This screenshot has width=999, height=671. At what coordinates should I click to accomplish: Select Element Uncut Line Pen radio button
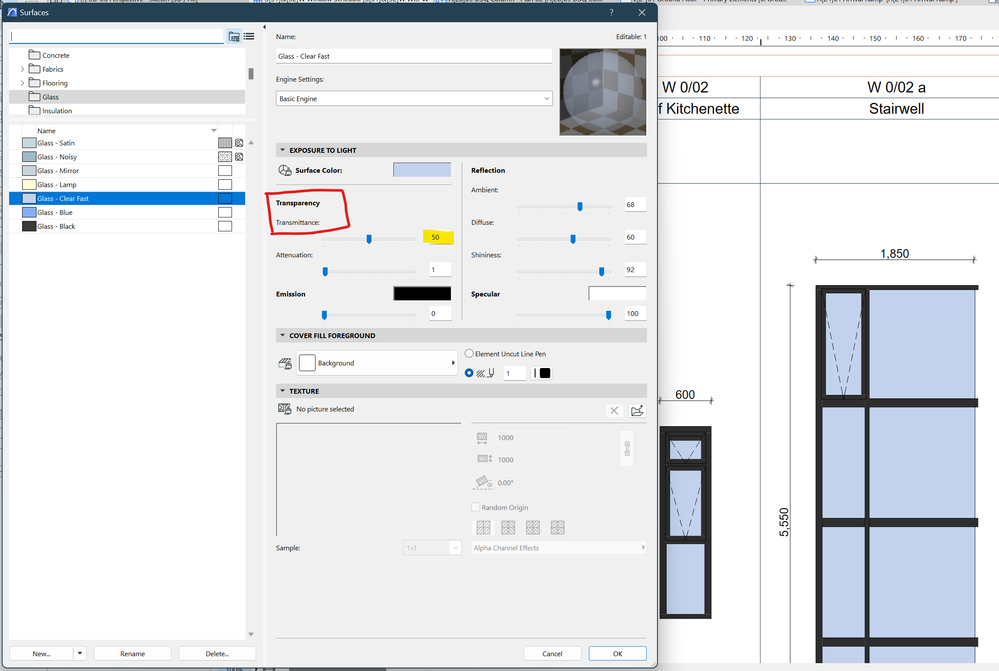(x=469, y=354)
